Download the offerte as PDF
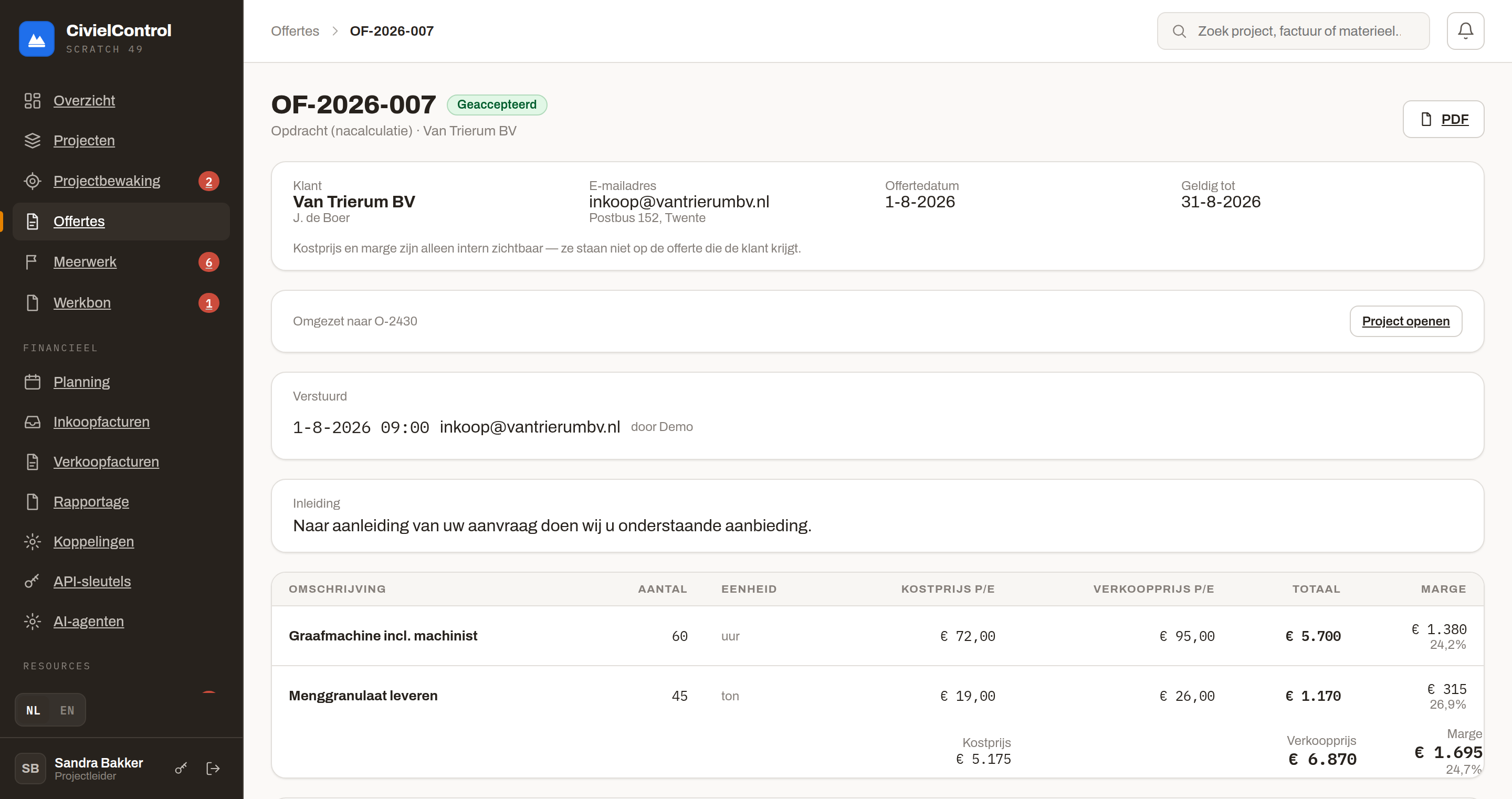Viewport: 1512px width, 799px height. tap(1443, 119)
